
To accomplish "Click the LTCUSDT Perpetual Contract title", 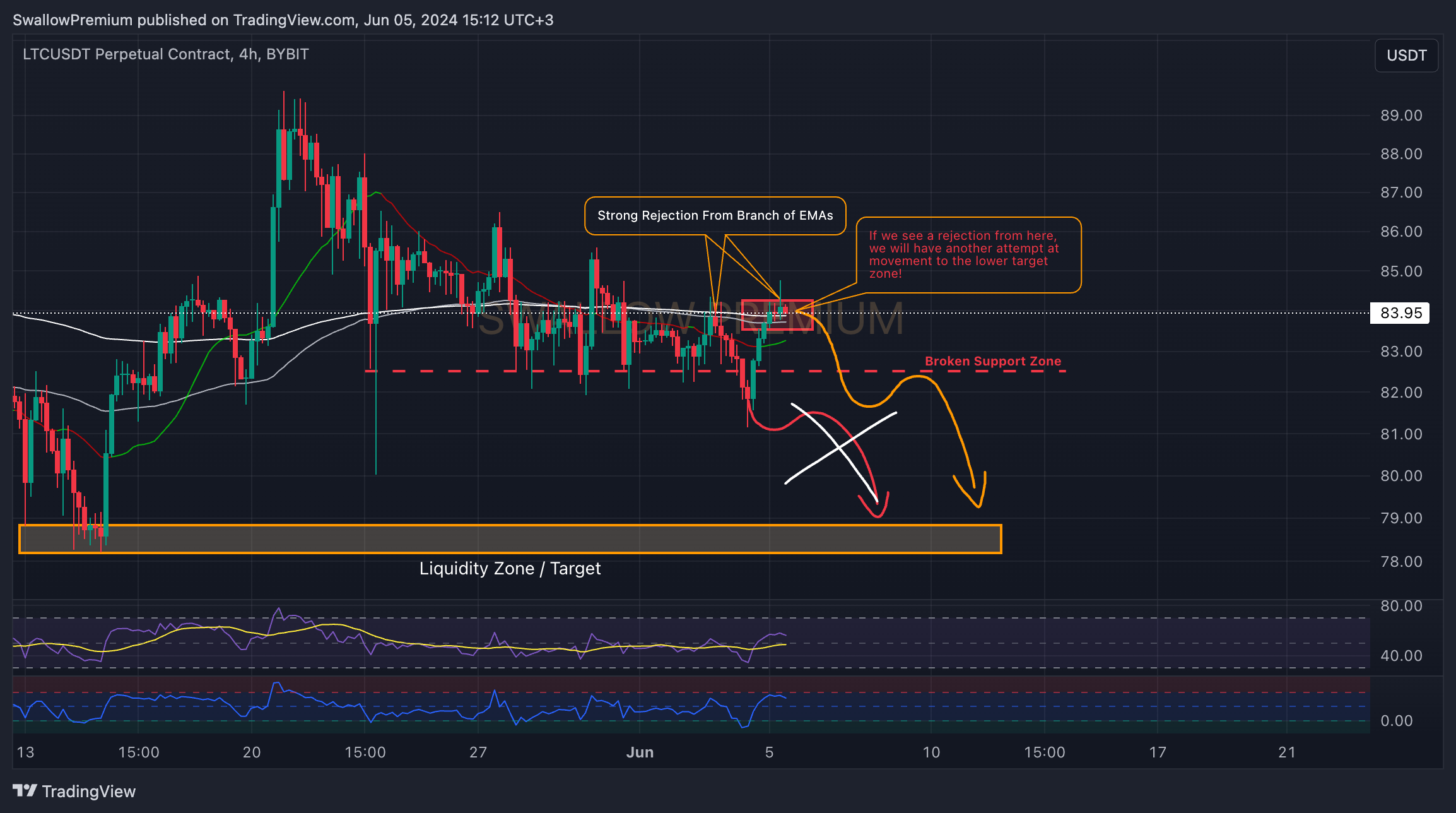I will pyautogui.click(x=165, y=54).
